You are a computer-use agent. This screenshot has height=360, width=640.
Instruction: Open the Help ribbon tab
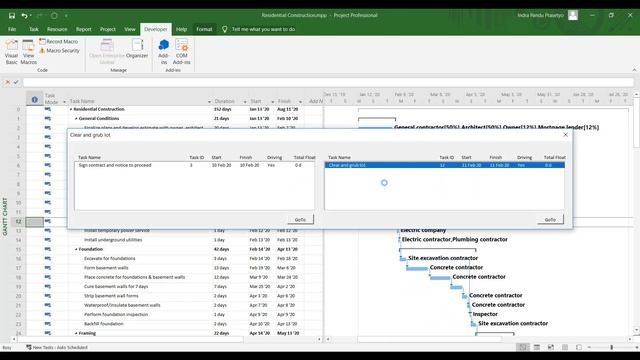181,29
